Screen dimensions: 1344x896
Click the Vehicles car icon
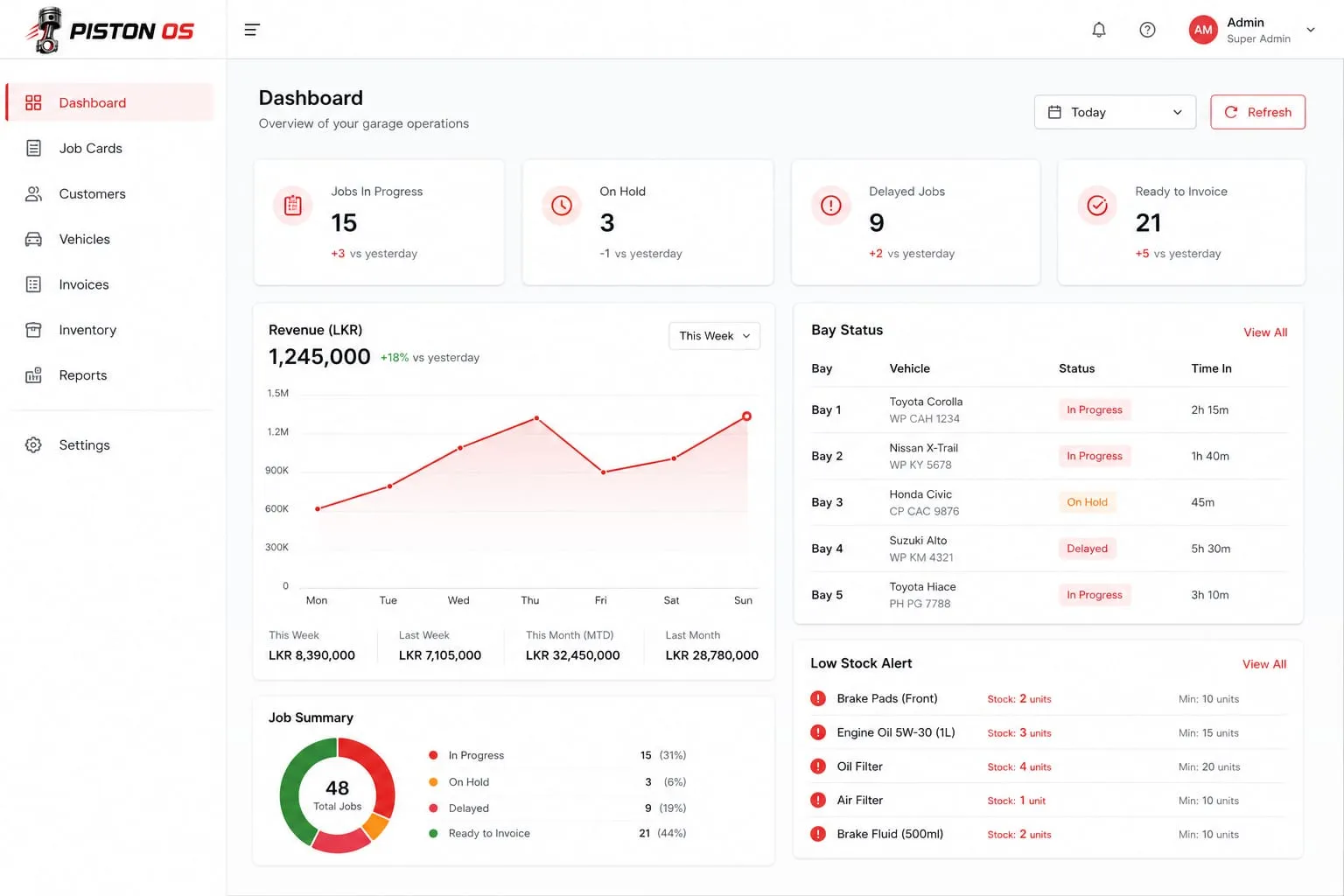[x=33, y=239]
